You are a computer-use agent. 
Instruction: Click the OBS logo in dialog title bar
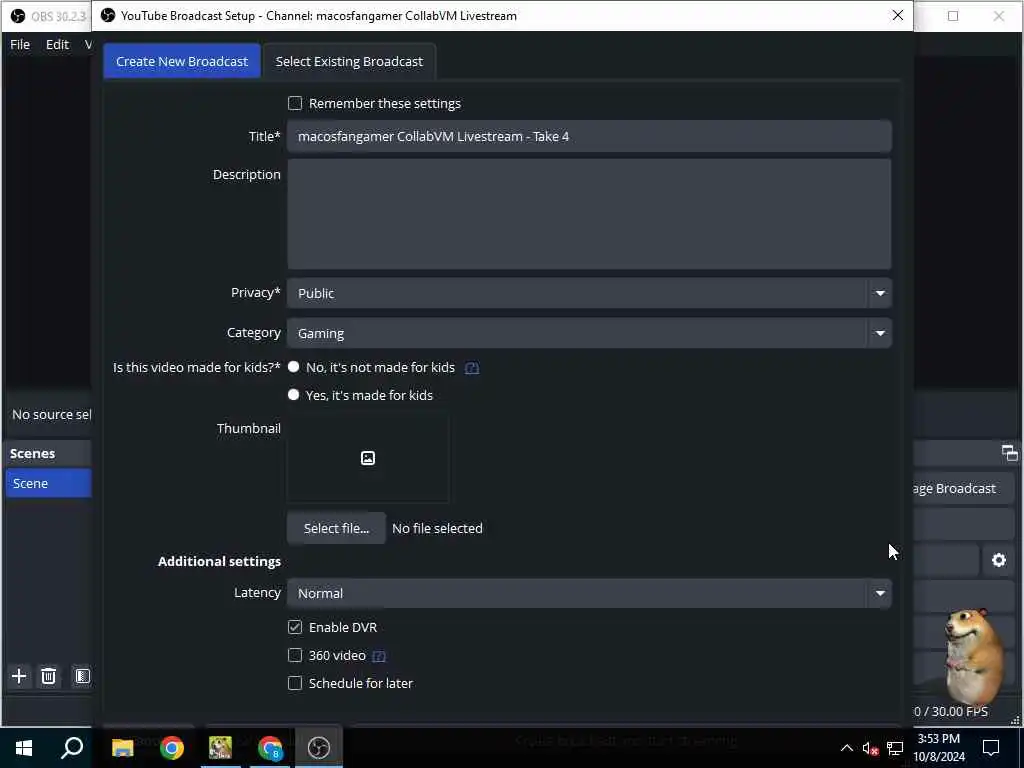[x=108, y=15]
